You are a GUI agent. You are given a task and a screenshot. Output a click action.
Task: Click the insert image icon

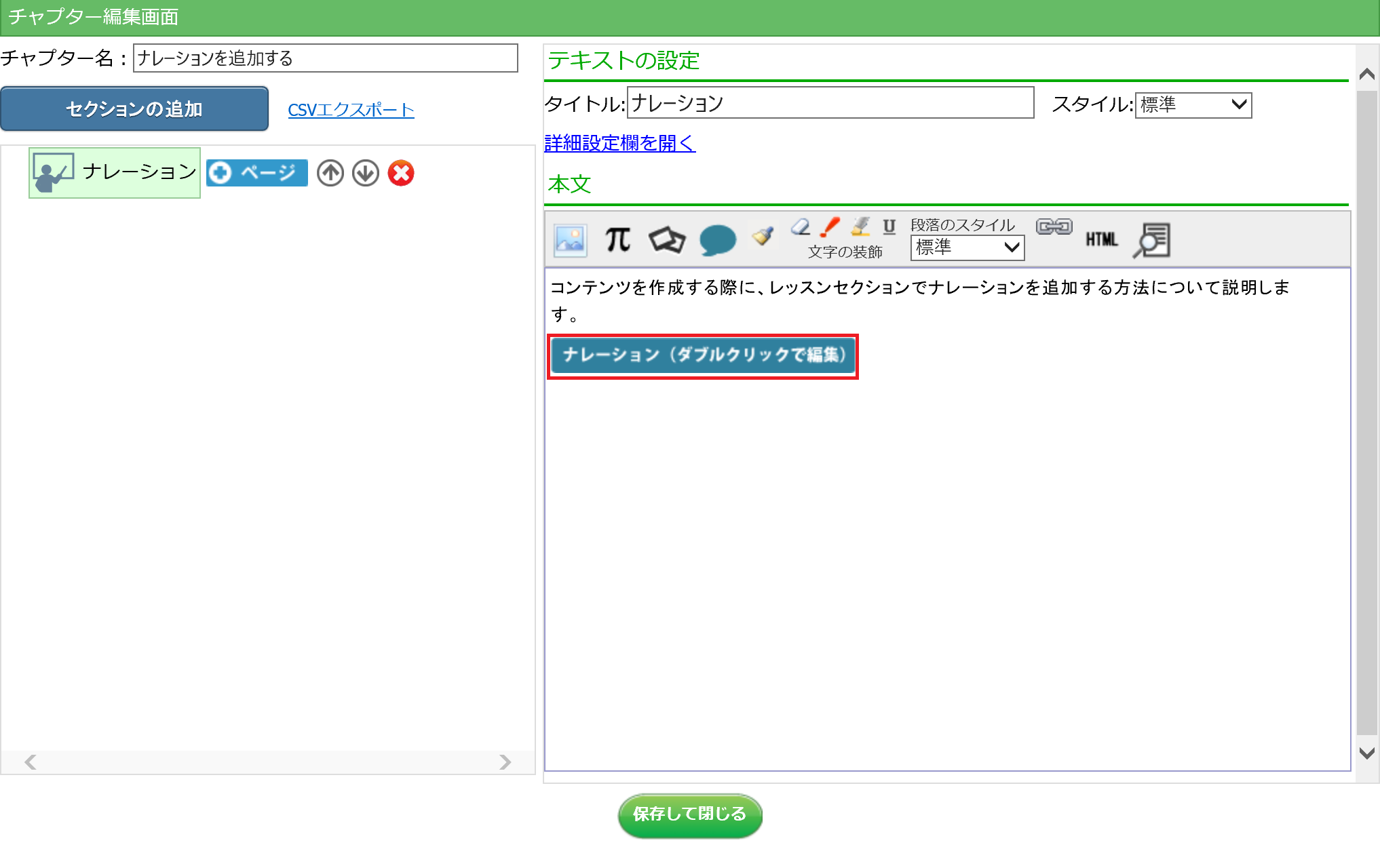tap(570, 240)
